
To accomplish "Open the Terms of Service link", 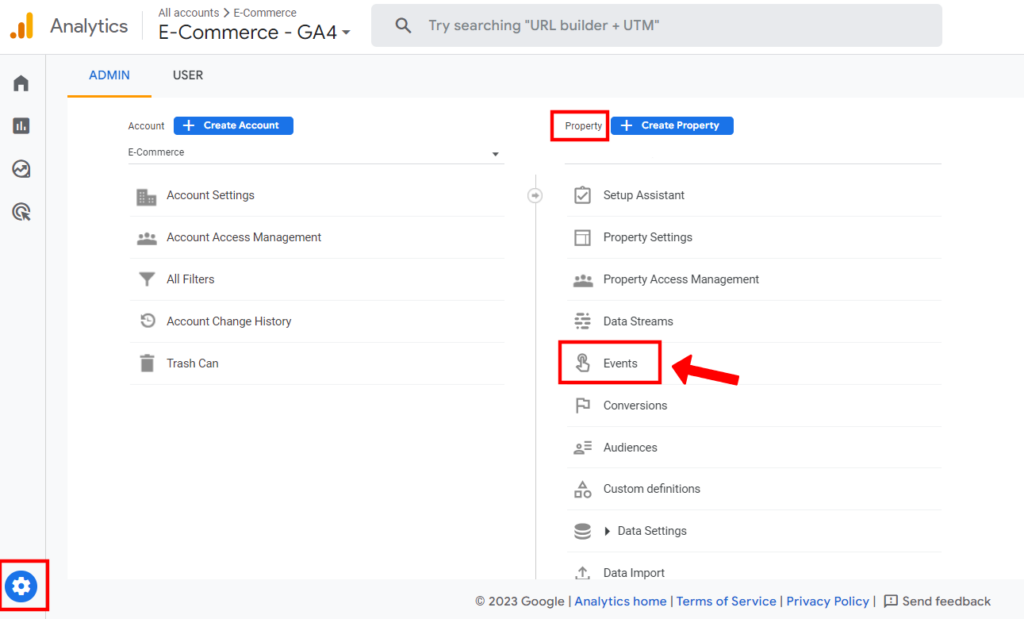I will 726,601.
